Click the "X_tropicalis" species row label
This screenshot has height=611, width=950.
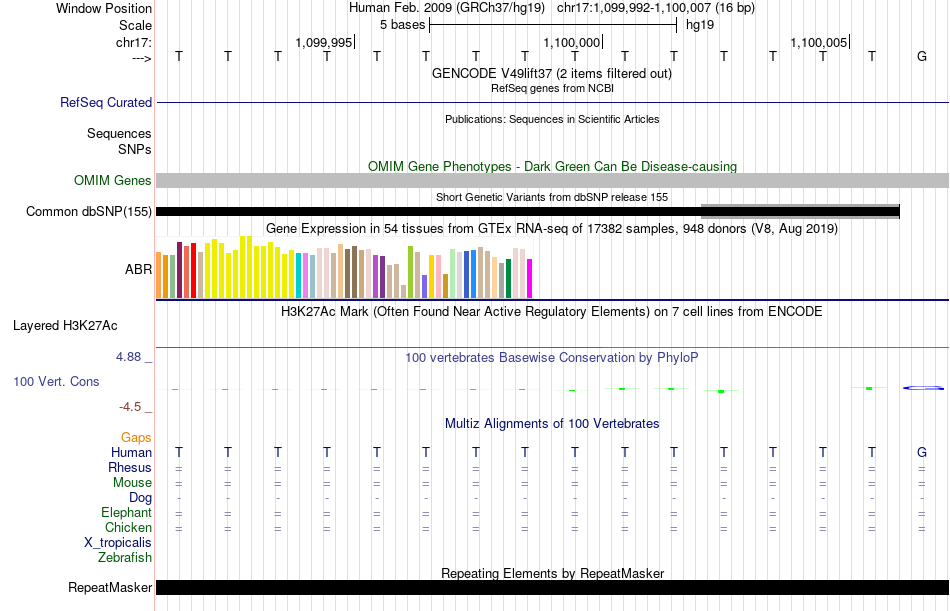[118, 543]
